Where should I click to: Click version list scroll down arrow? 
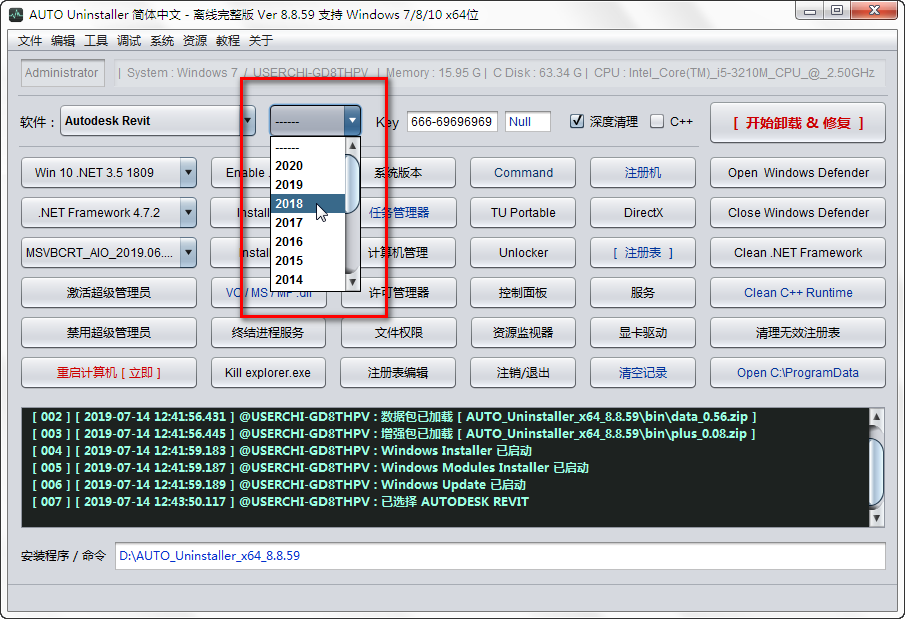point(352,282)
